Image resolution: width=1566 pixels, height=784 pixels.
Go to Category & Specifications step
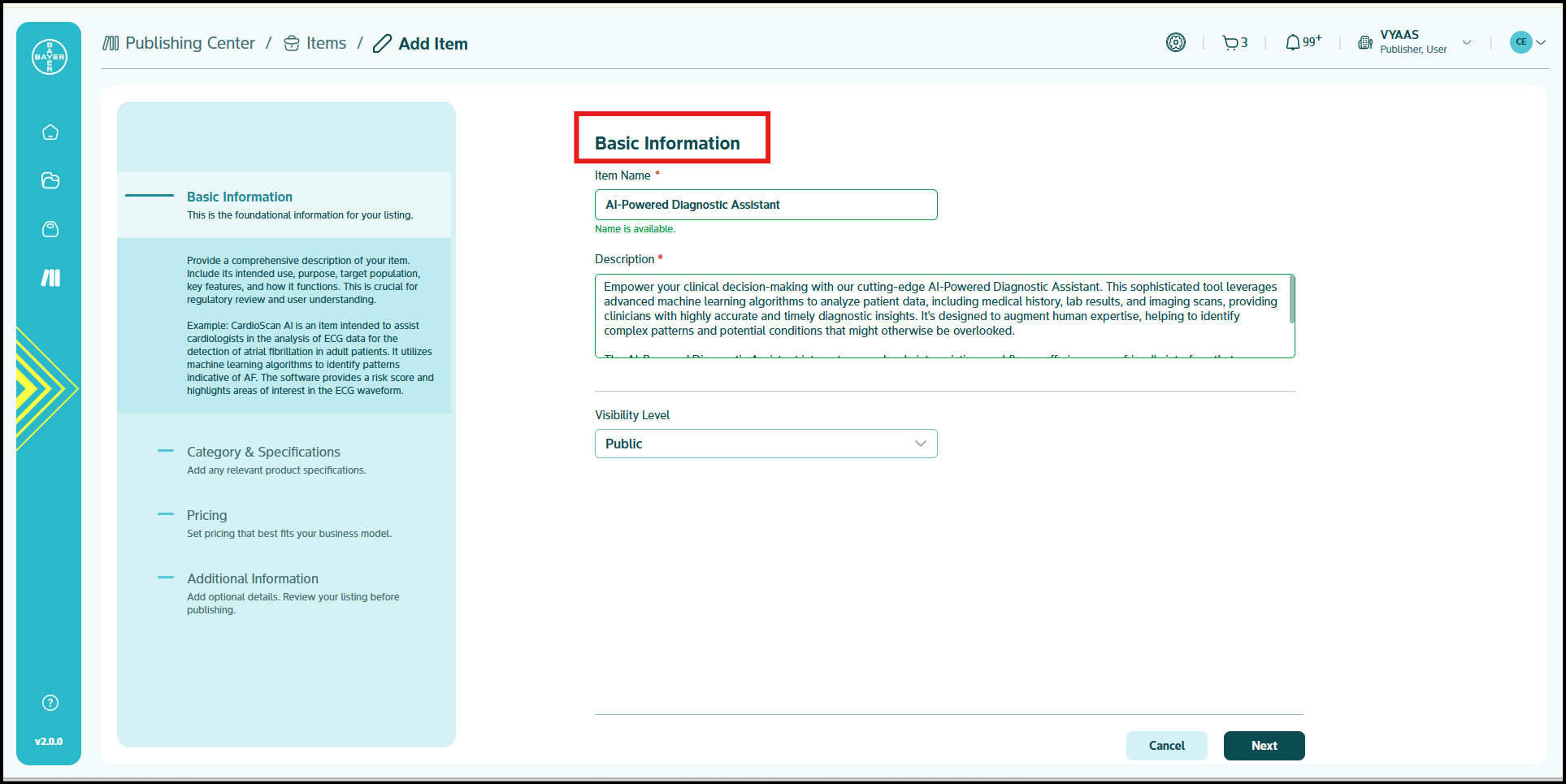[263, 452]
